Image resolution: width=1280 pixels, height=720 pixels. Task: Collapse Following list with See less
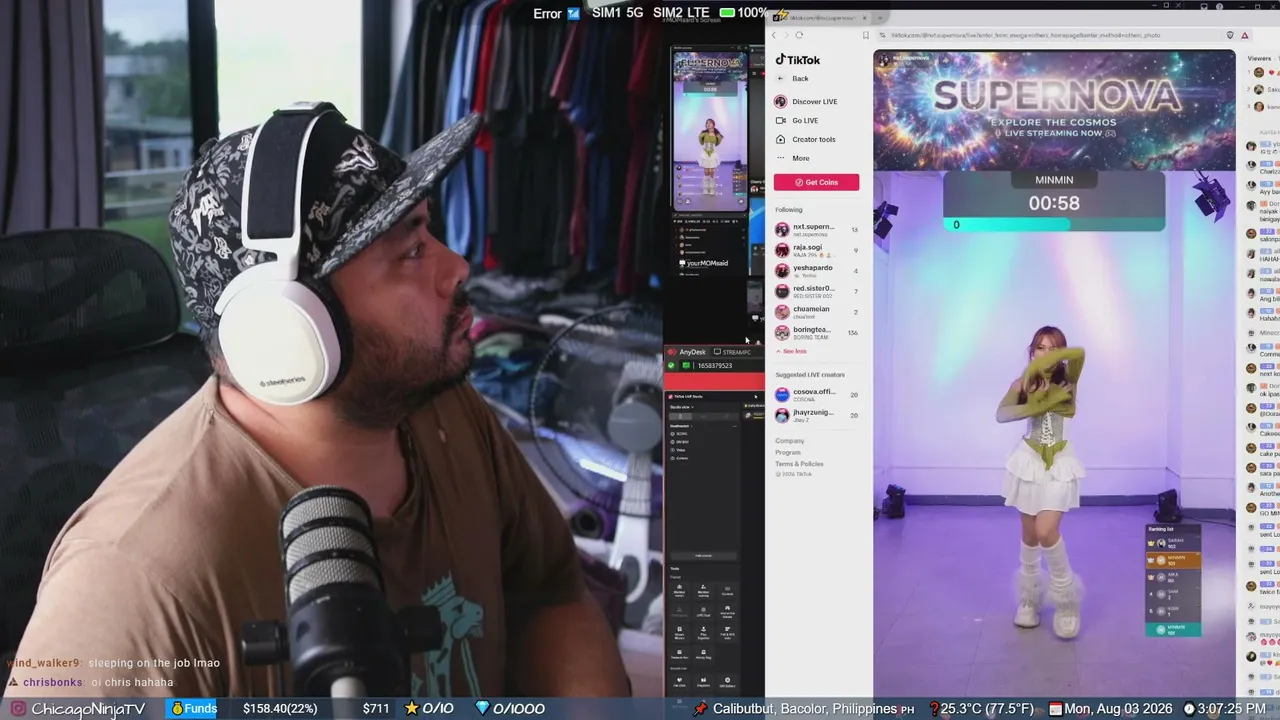(791, 352)
